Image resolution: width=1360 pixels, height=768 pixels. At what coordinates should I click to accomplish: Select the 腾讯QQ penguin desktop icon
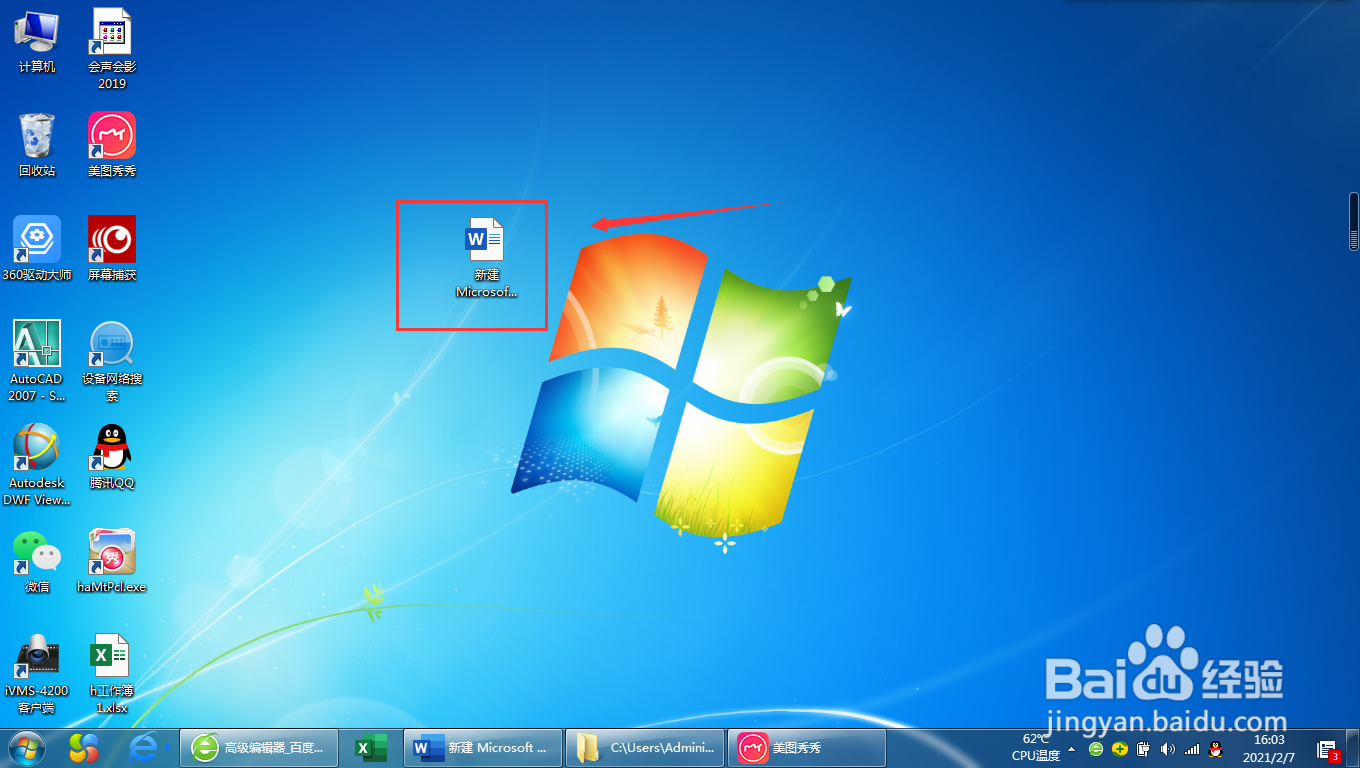(x=112, y=457)
